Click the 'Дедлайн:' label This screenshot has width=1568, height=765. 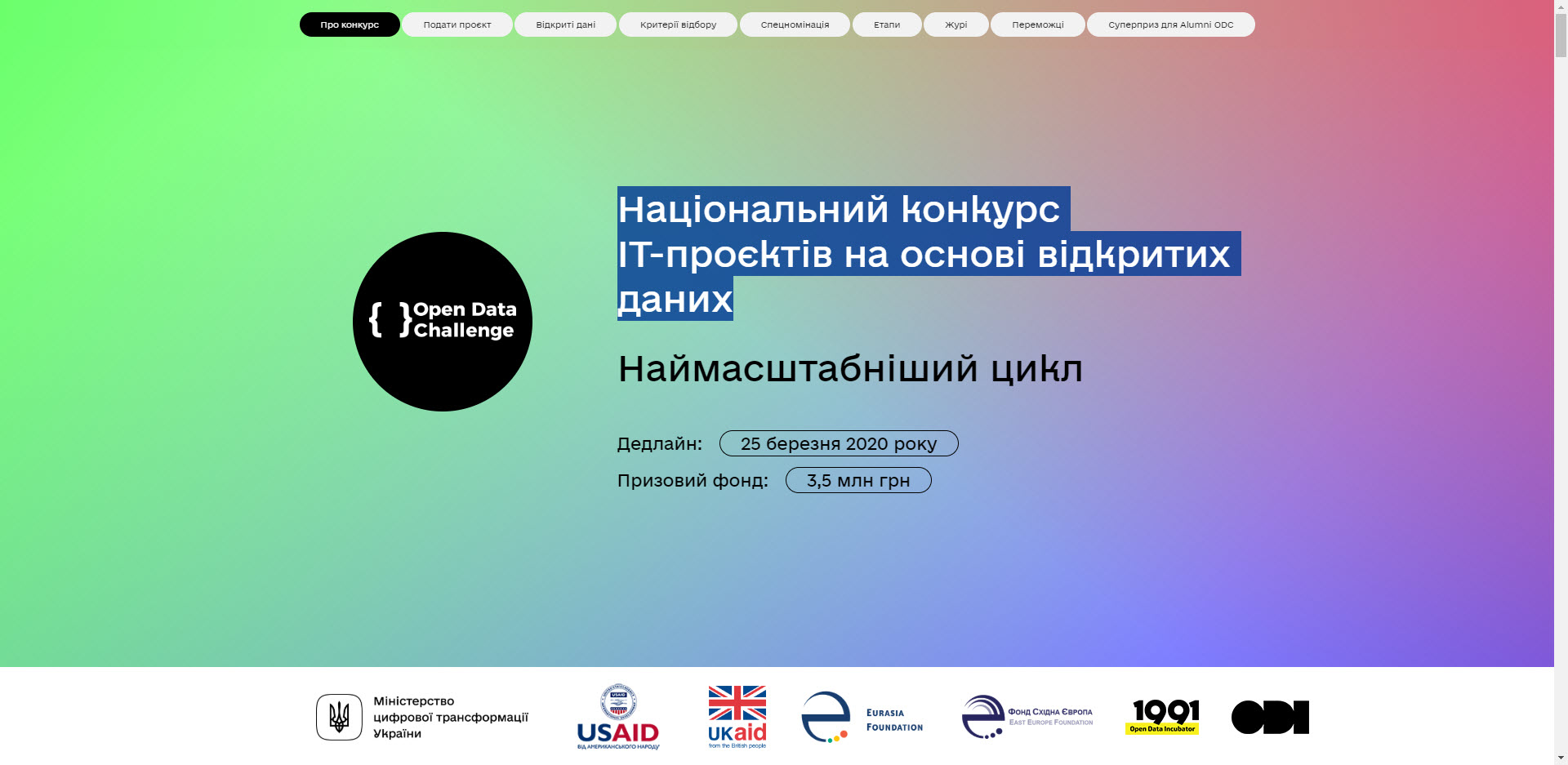pos(660,444)
